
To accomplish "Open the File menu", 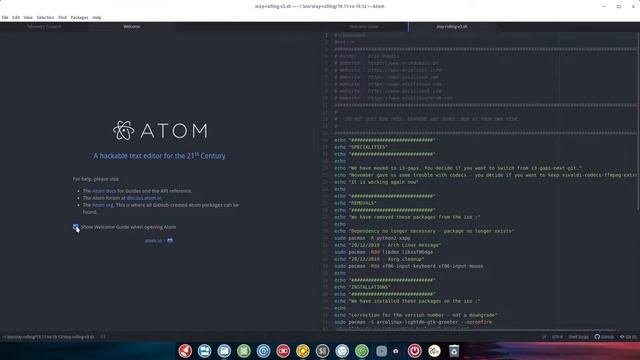I will pyautogui.click(x=5, y=18).
